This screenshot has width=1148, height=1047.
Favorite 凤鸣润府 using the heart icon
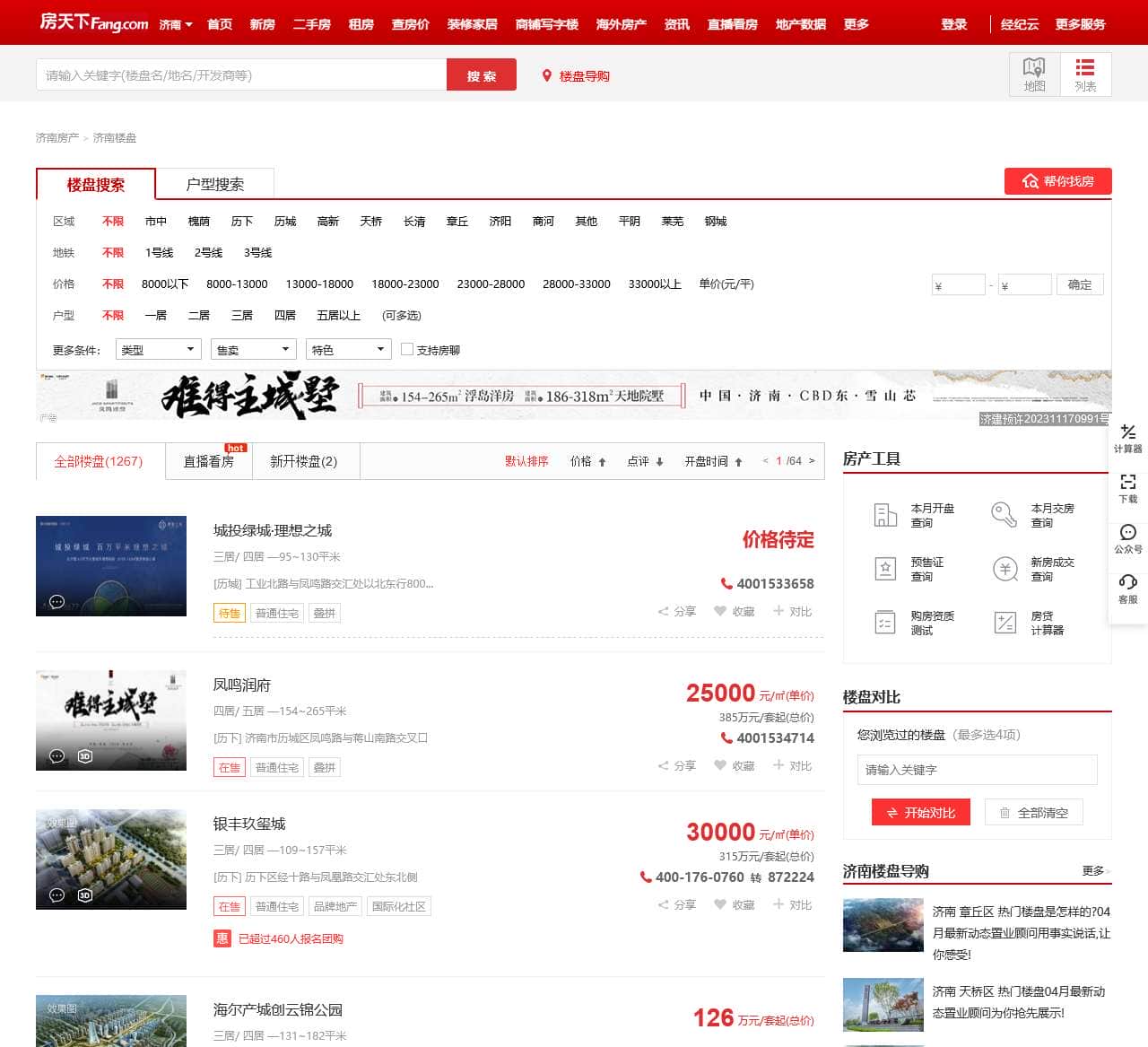click(720, 766)
